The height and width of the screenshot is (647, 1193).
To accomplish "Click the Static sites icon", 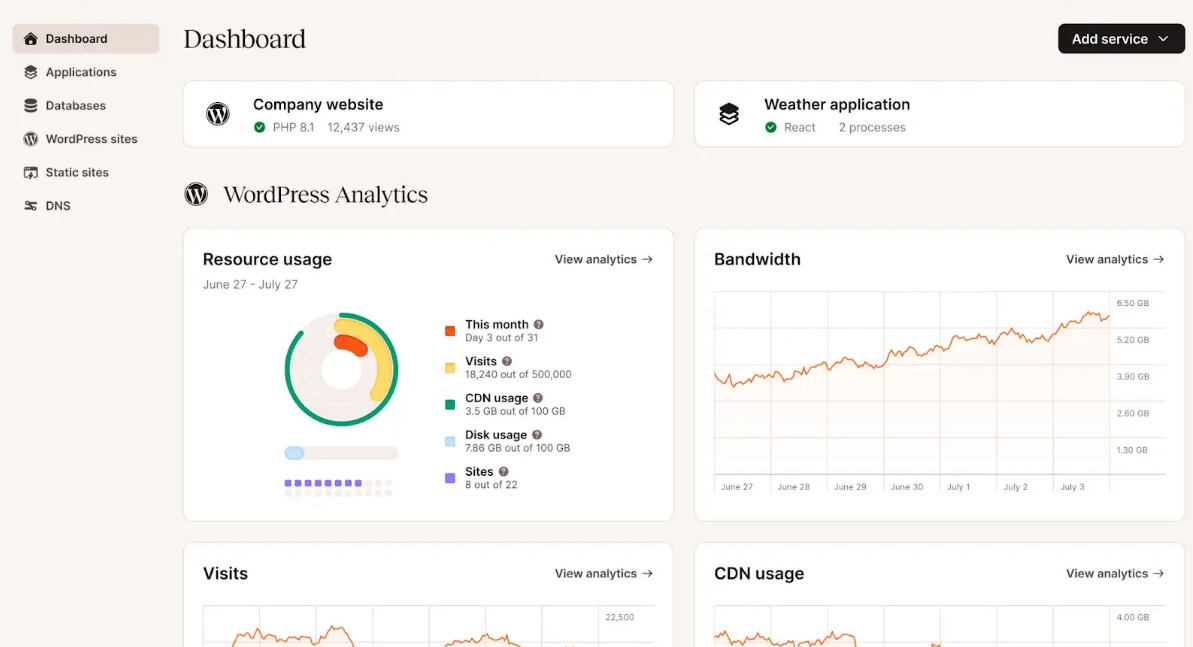I will coord(30,173).
